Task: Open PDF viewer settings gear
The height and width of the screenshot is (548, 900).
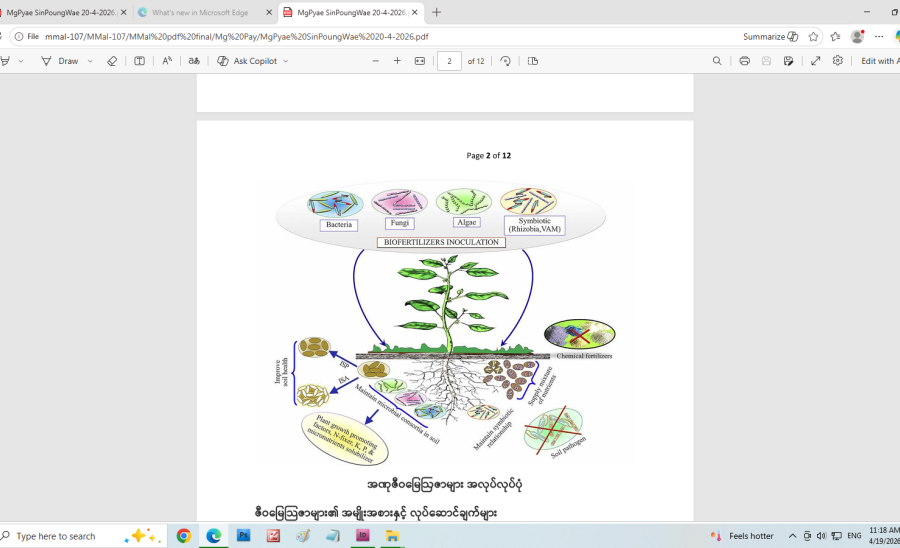Action: pyautogui.click(x=838, y=61)
